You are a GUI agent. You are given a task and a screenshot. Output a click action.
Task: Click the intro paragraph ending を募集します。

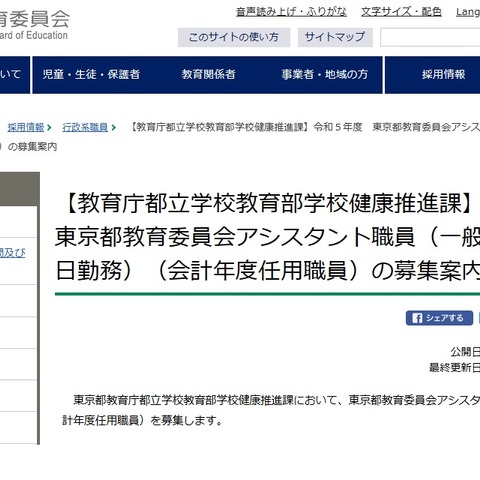(271, 410)
